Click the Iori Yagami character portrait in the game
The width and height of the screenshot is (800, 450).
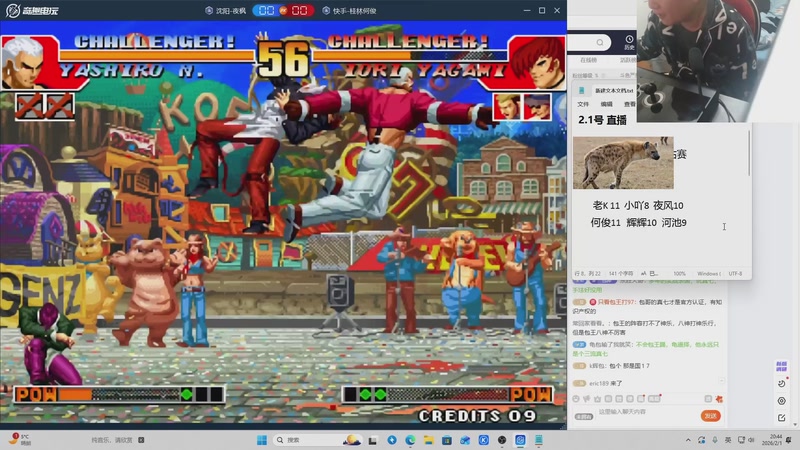click(537, 63)
